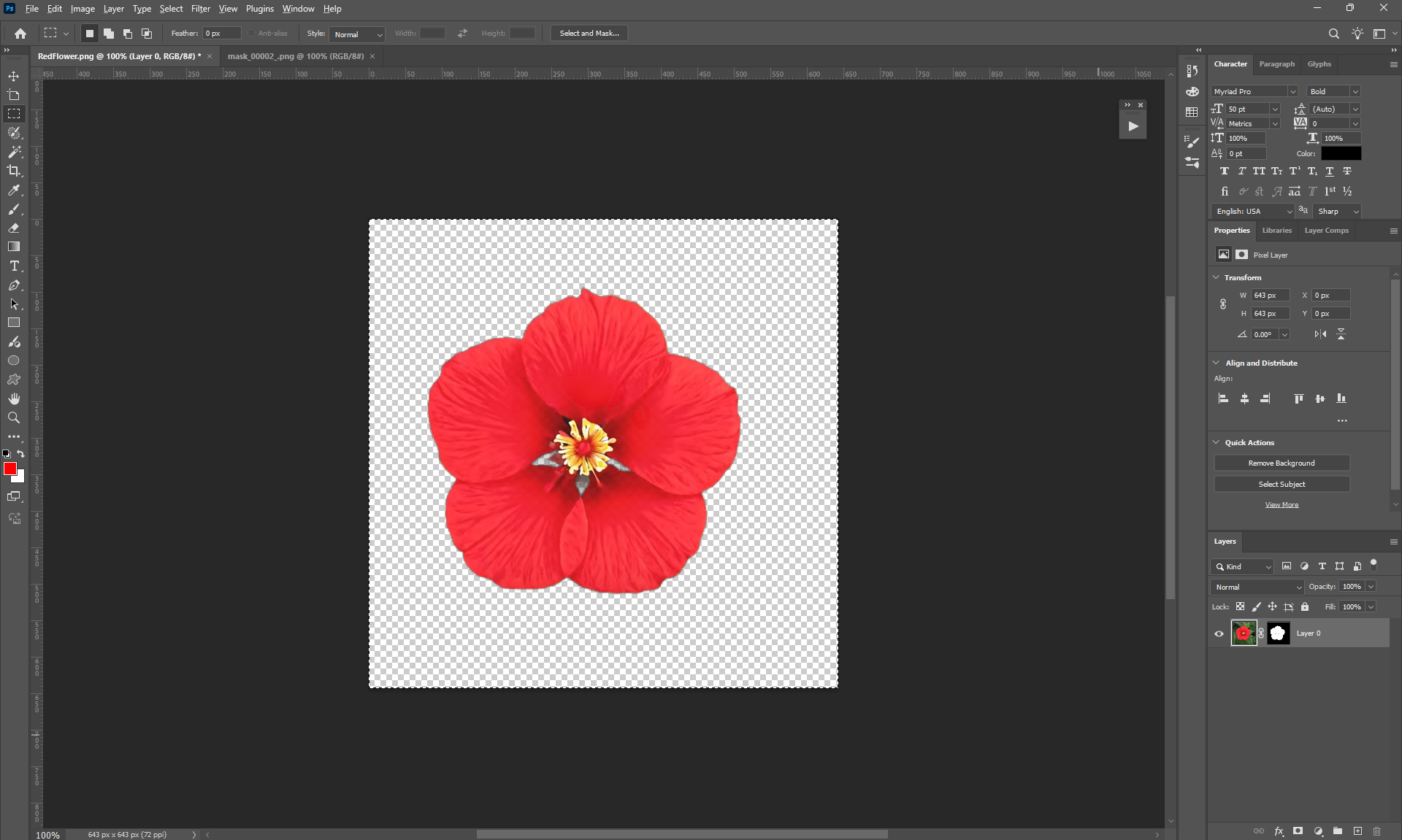Select the Move tool
Image resolution: width=1402 pixels, height=840 pixels.
click(14, 76)
